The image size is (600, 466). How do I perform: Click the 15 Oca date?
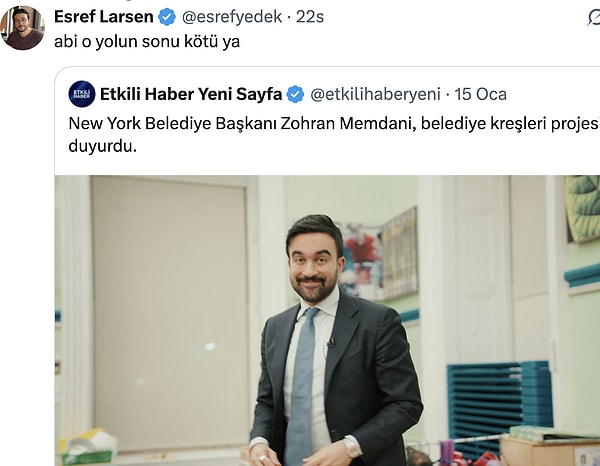(x=480, y=95)
